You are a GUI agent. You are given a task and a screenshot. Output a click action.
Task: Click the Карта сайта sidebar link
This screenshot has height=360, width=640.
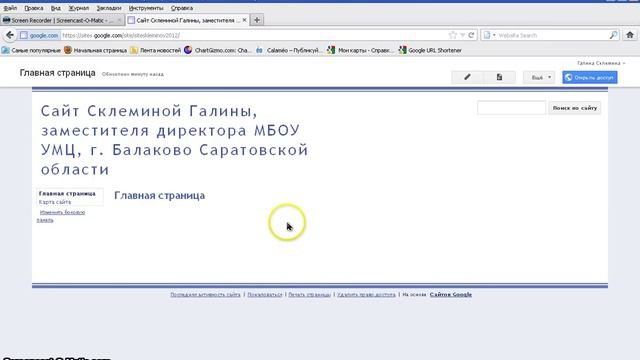coord(55,202)
